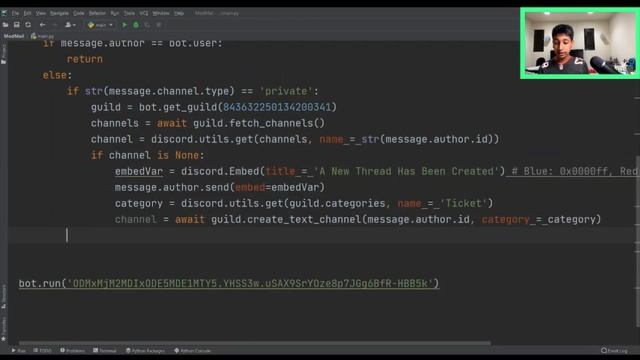640x360 pixels.
Task: Navigate back with the left arrow icon
Action: pos(42,25)
